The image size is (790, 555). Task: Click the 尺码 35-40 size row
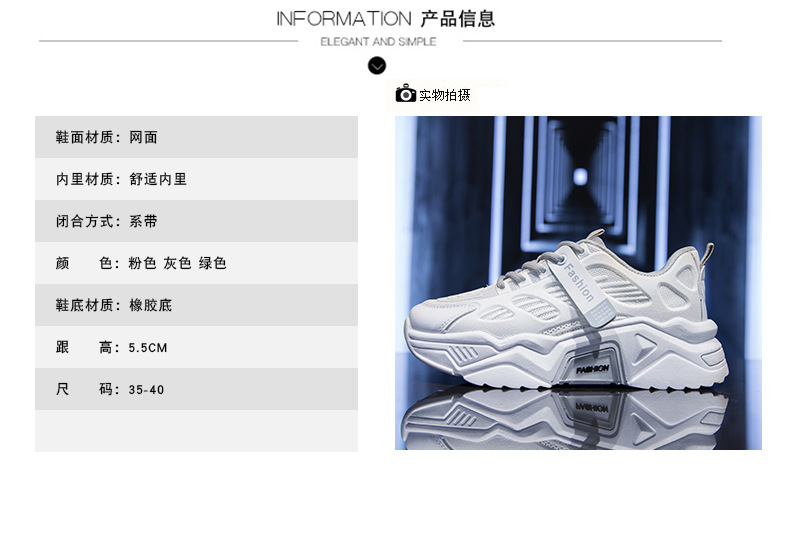[196, 389]
